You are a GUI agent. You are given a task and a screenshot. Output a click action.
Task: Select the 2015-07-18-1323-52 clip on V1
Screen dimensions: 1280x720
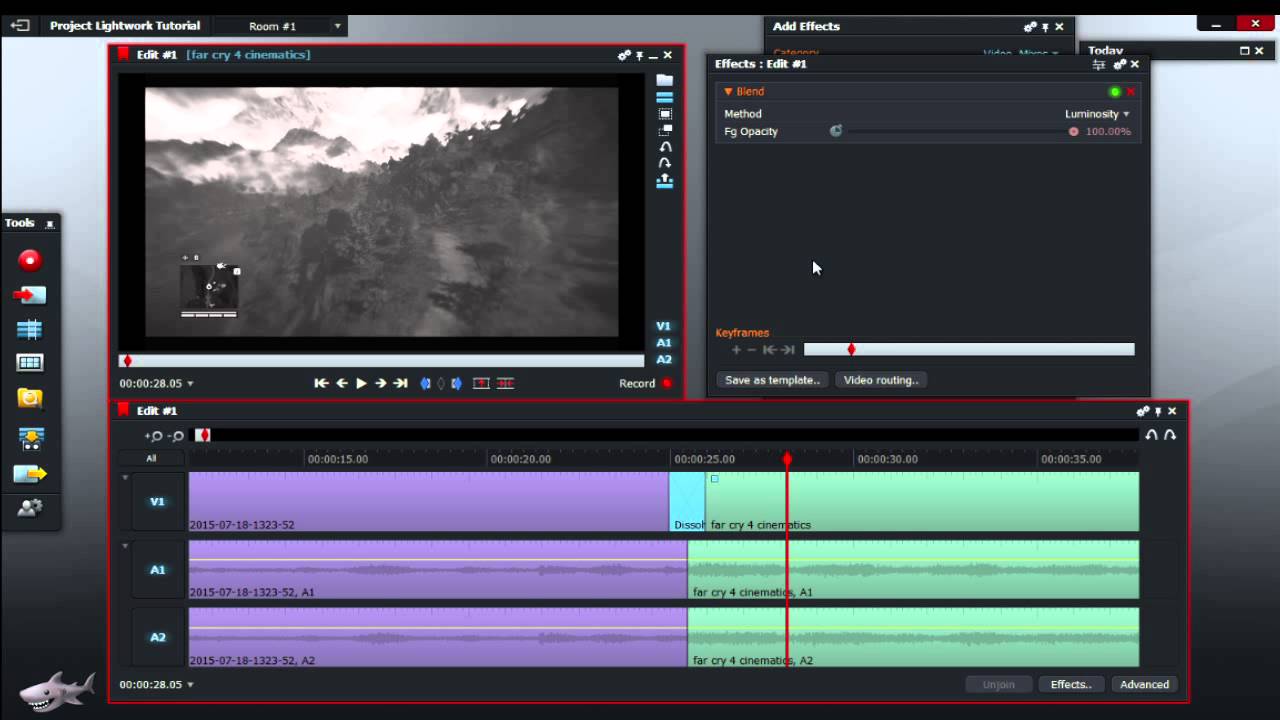point(428,502)
